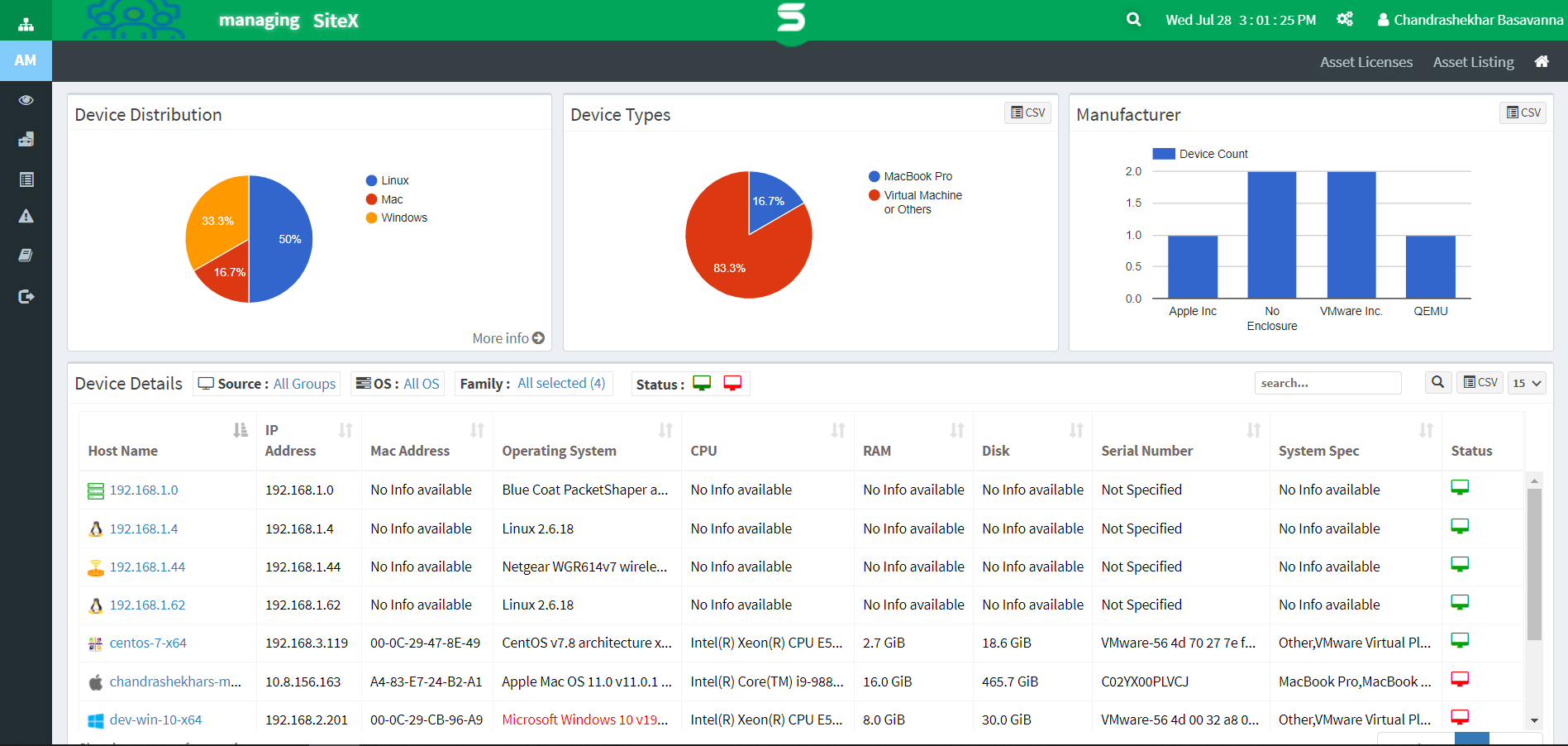The width and height of the screenshot is (1568, 746).
Task: Click the sign-out sidebar icon
Action: click(26, 296)
